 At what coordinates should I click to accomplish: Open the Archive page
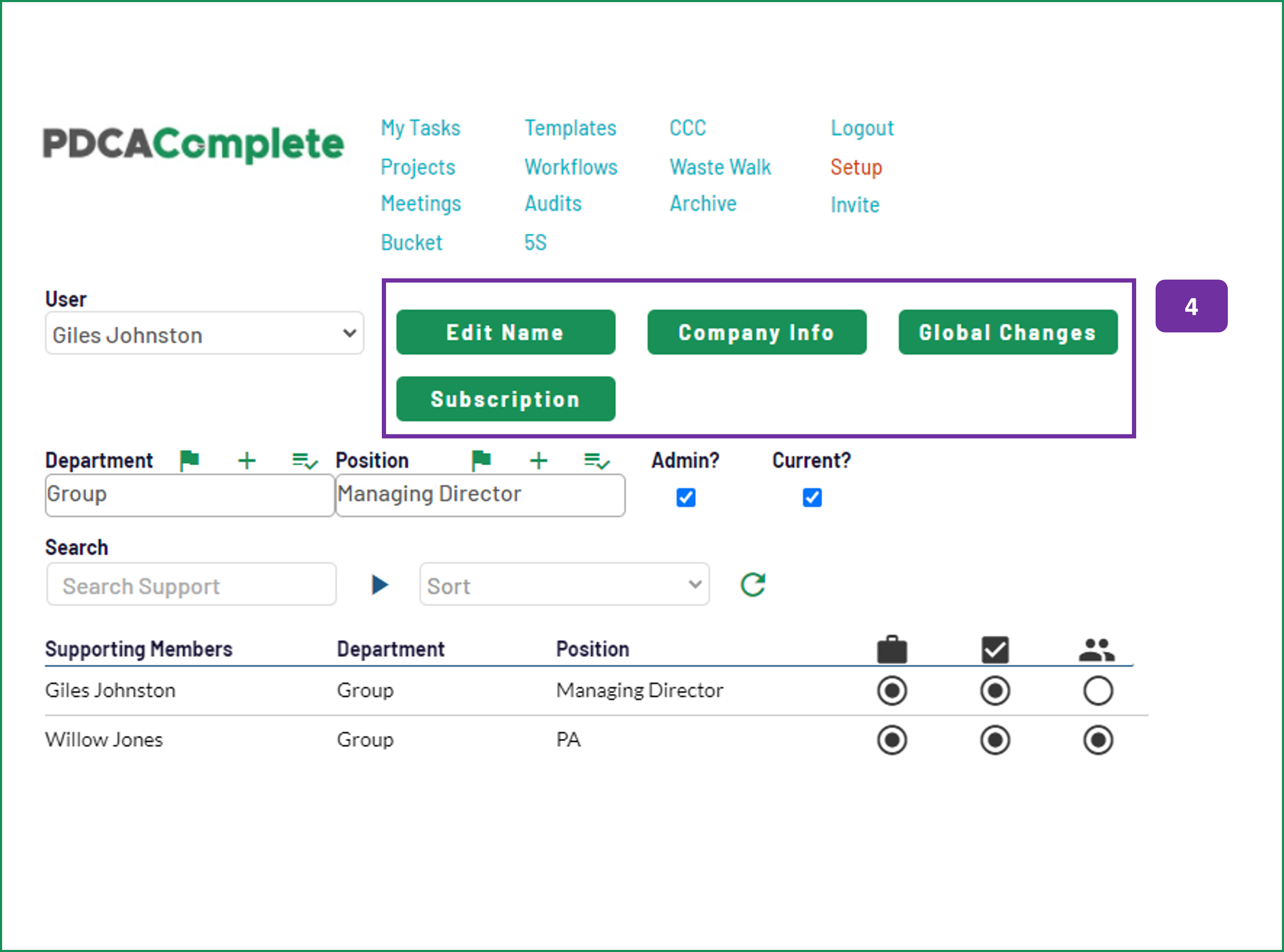click(x=703, y=204)
